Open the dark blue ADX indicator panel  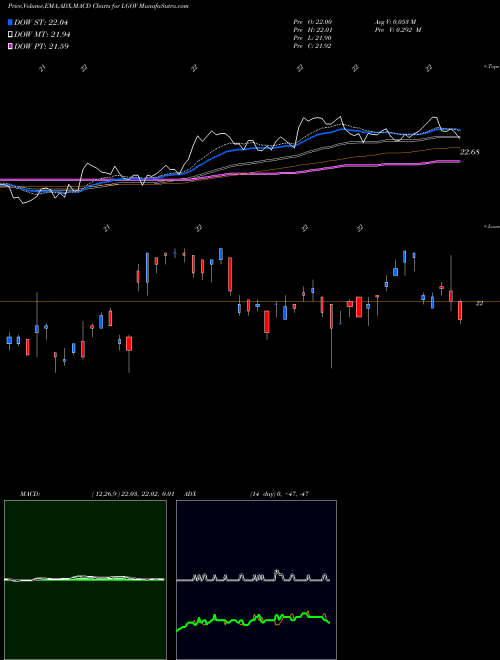point(256,580)
